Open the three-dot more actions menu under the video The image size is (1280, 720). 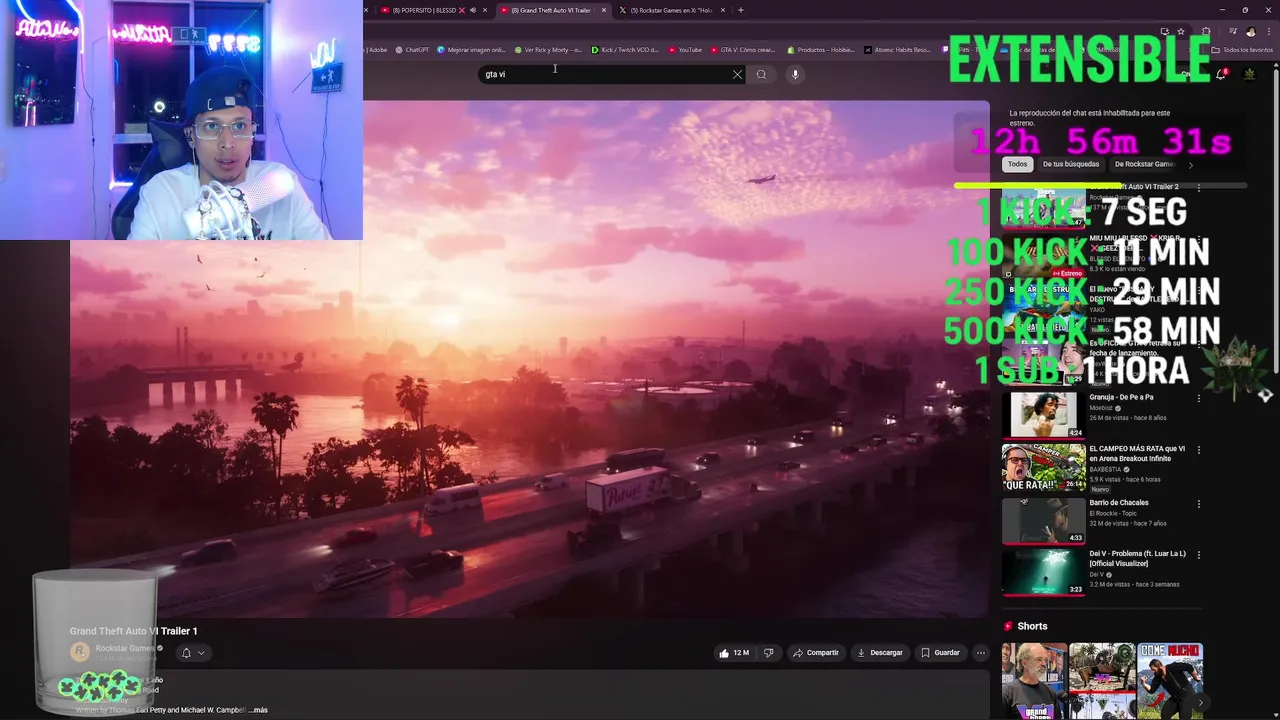(x=981, y=653)
